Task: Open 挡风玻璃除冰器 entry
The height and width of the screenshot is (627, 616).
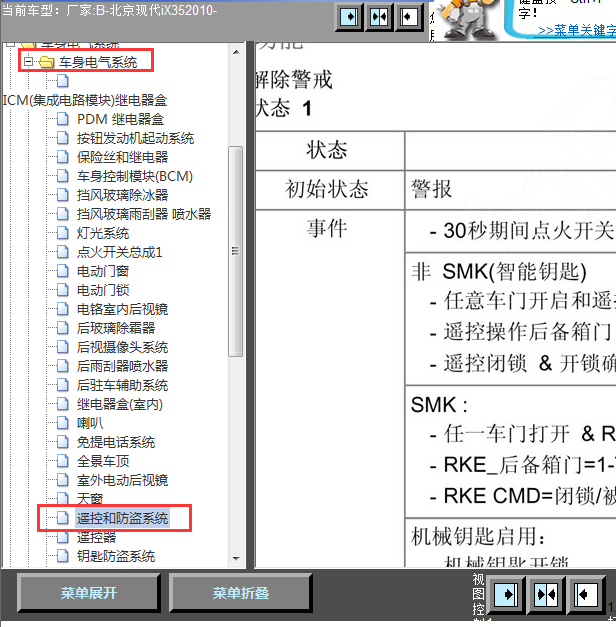Action: (122, 195)
